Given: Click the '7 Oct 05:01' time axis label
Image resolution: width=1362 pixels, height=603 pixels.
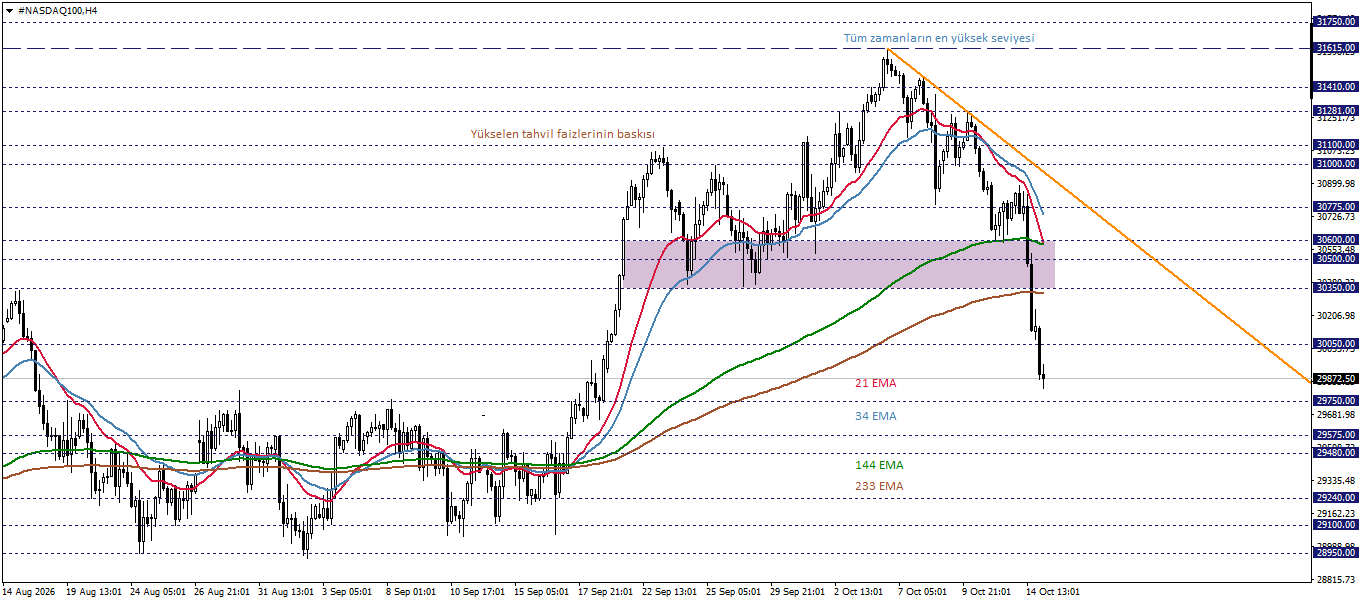Looking at the screenshot, I should click(x=924, y=592).
